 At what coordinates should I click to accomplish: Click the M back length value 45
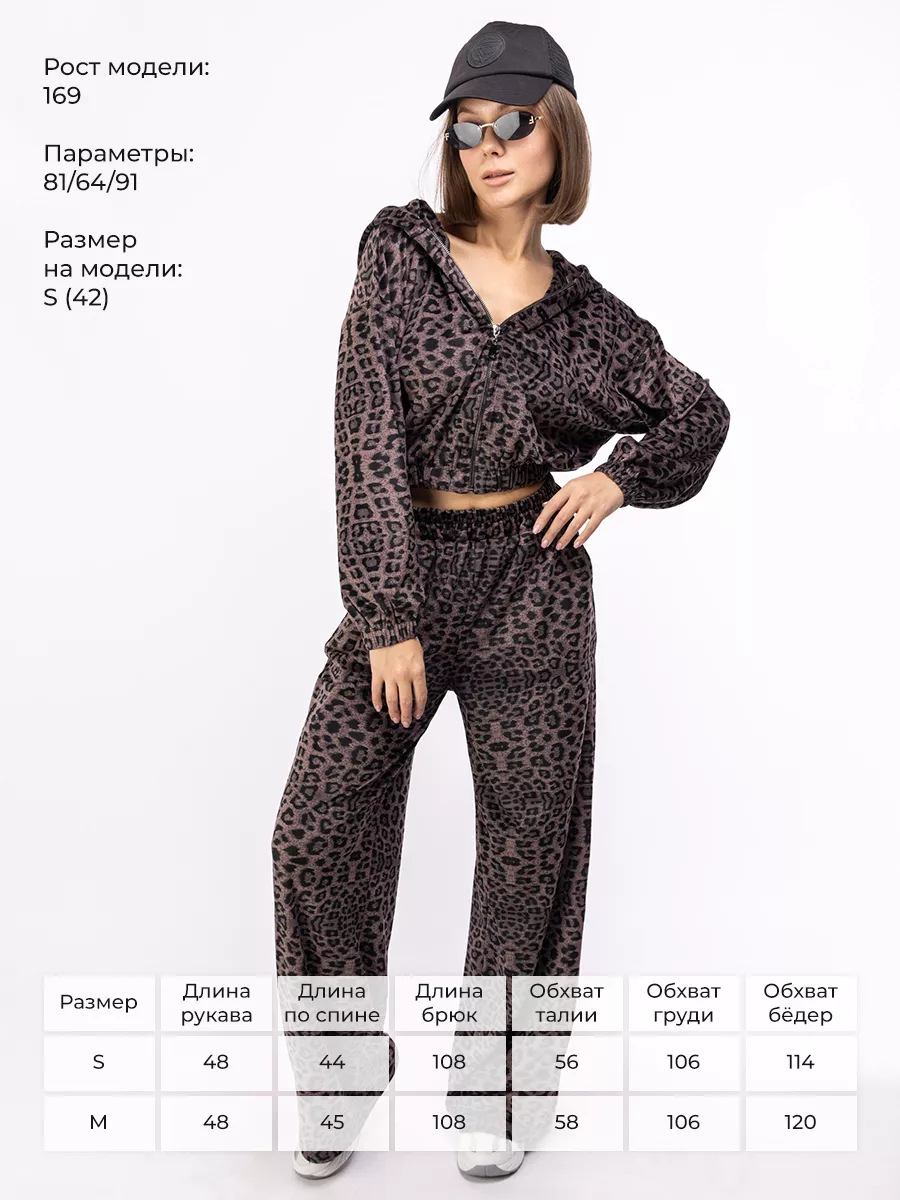(x=333, y=1123)
